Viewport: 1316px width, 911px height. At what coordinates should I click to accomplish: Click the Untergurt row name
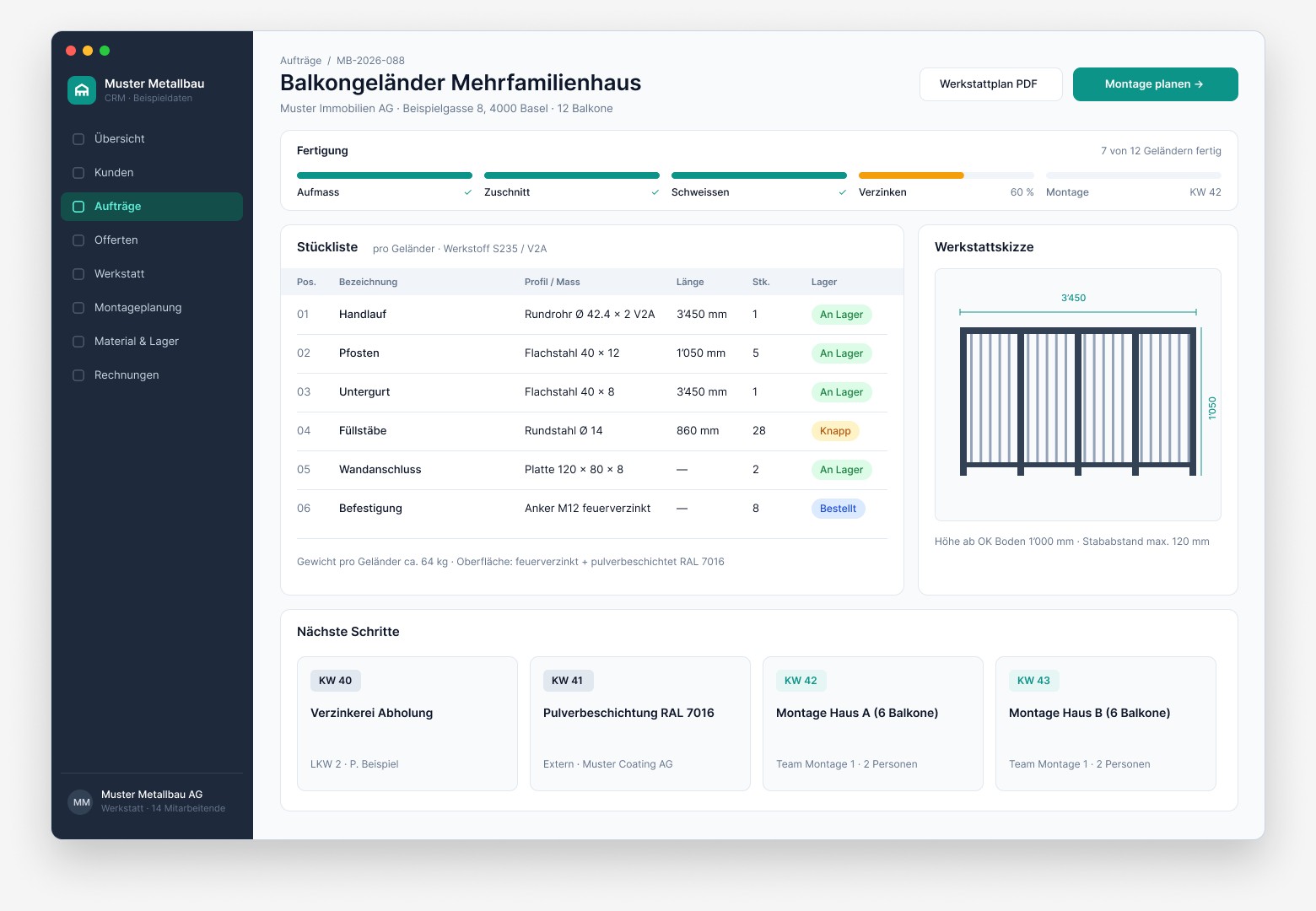coord(364,392)
